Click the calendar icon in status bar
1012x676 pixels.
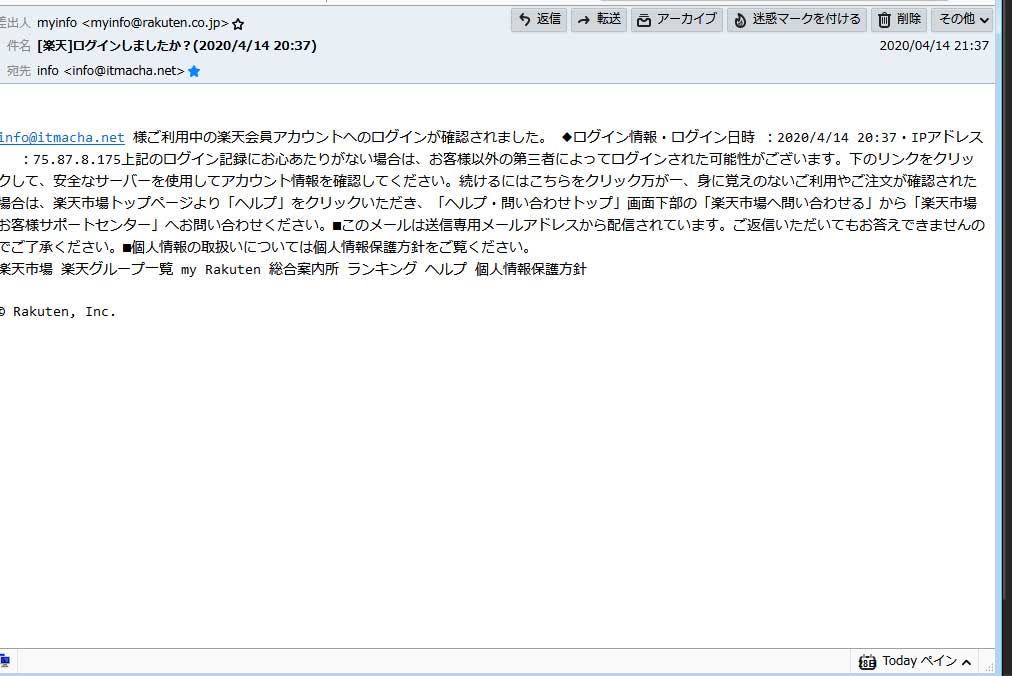[x=867, y=662]
